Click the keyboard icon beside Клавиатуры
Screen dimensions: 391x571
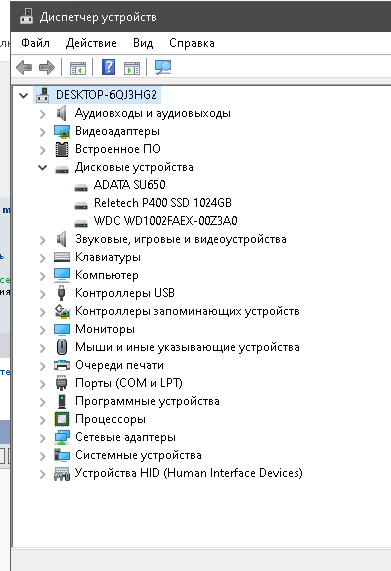coord(62,257)
